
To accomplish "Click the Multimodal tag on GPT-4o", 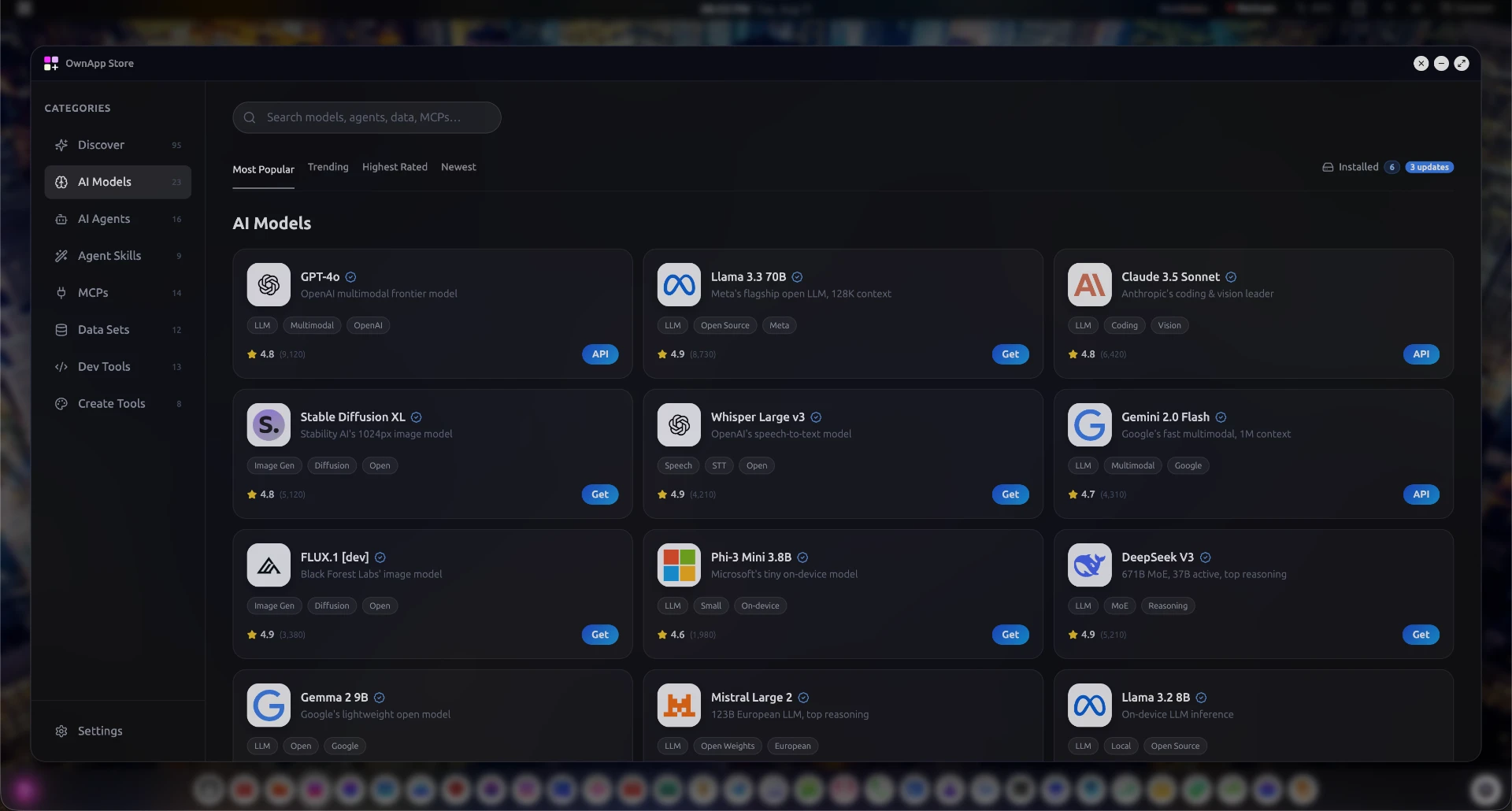I will [312, 325].
